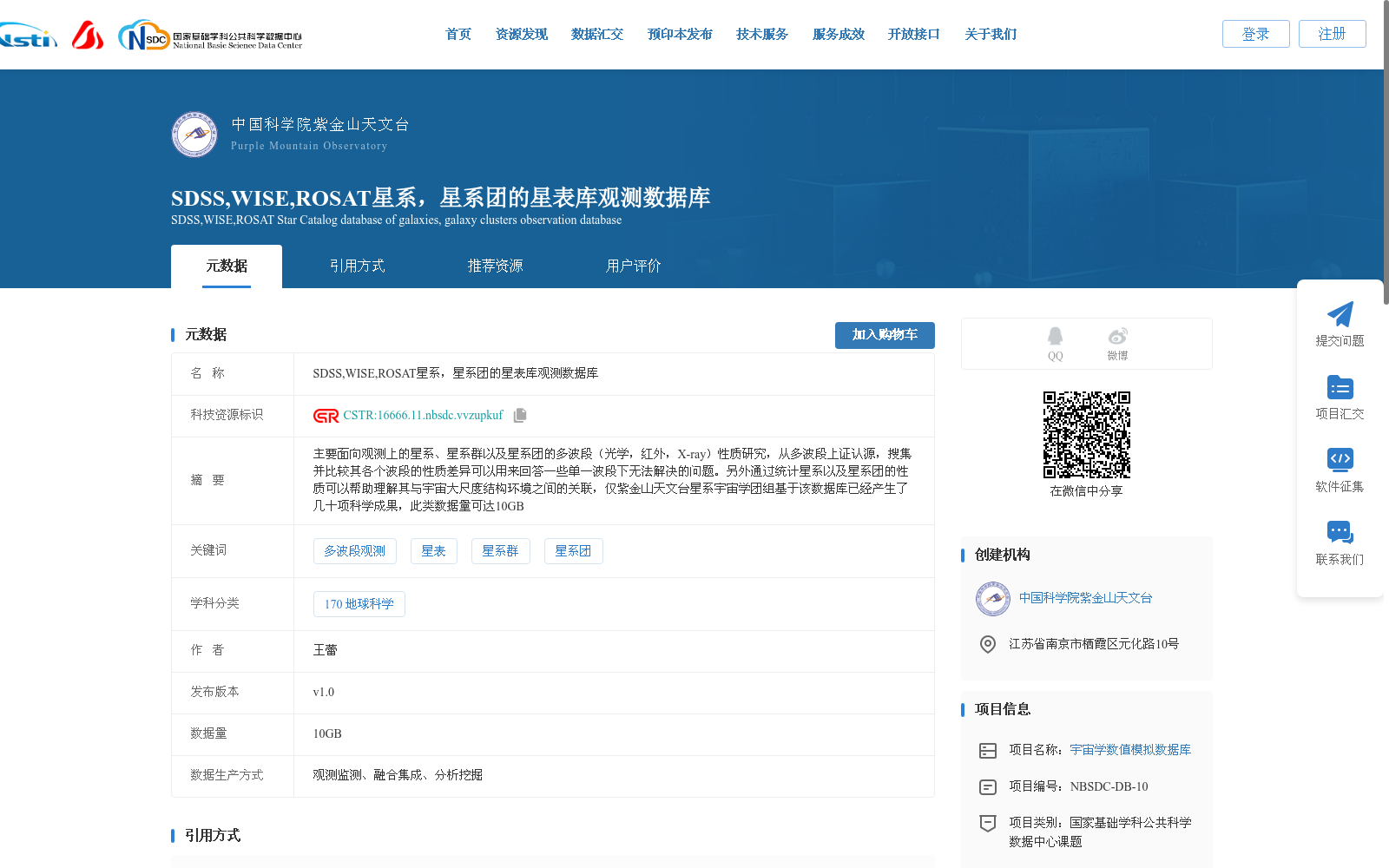Click Purple Mountain Observatory emblem in banner

click(194, 134)
